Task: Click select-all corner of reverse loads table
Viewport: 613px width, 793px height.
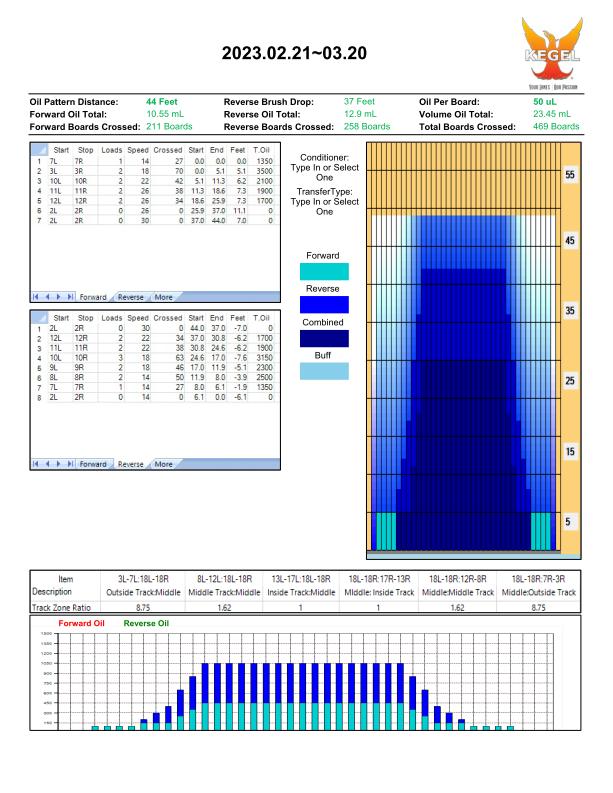Action: point(39,317)
